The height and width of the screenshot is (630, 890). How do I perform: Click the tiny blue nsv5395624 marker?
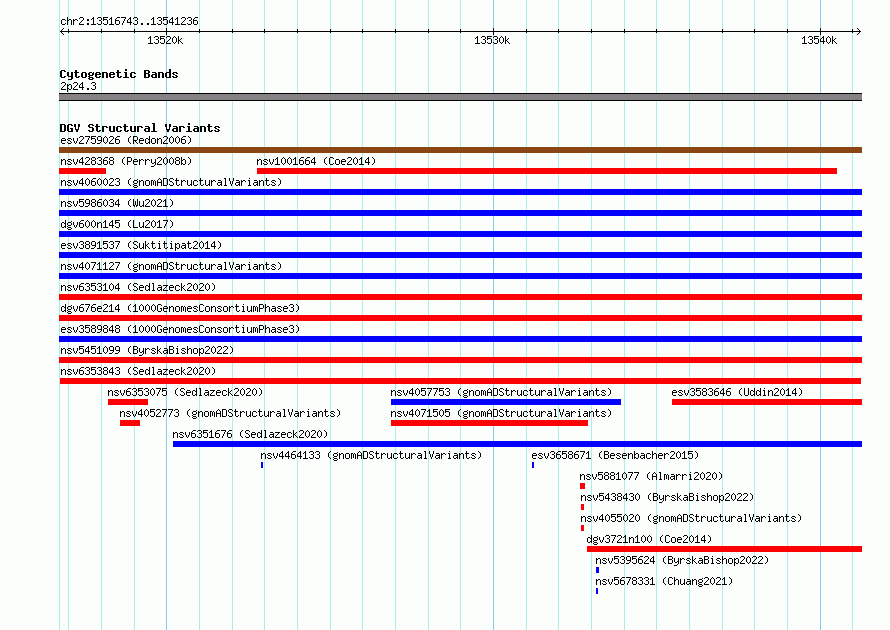[x=597, y=570]
